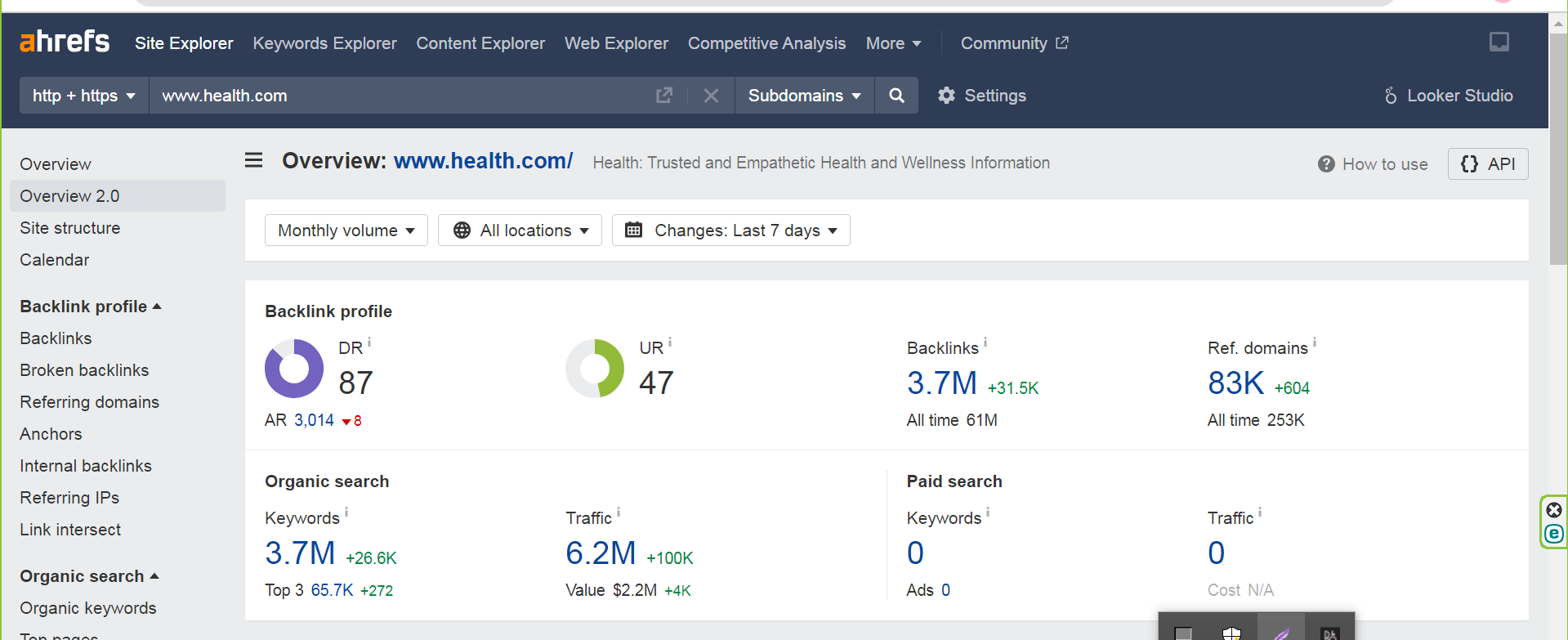Screen dimensions: 1568x640
Task: Click Community external link icon
Action: point(1062,43)
